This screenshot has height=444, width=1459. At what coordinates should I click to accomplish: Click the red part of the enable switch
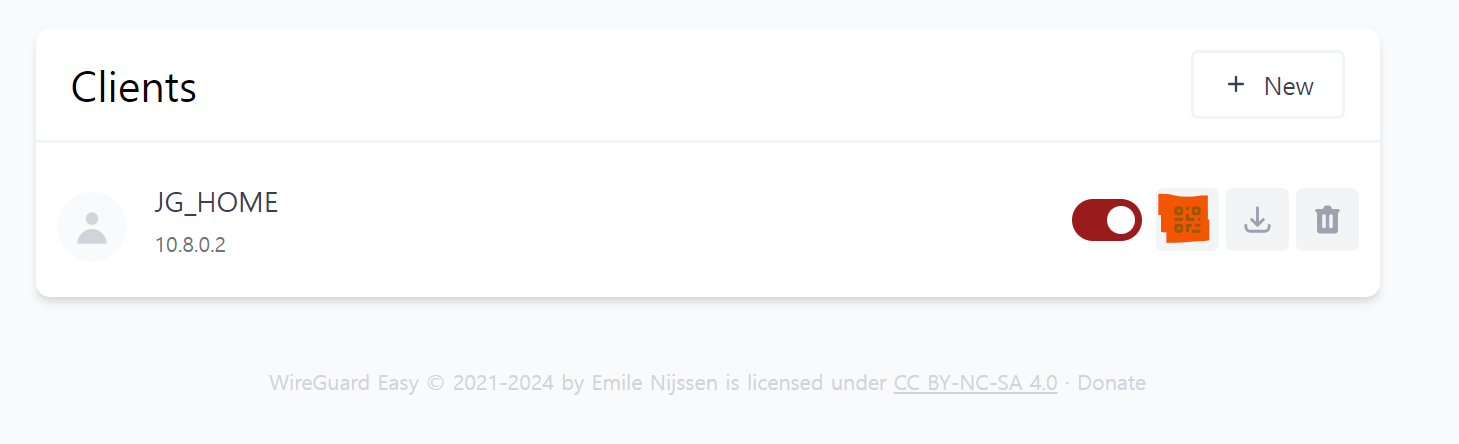tap(1088, 220)
